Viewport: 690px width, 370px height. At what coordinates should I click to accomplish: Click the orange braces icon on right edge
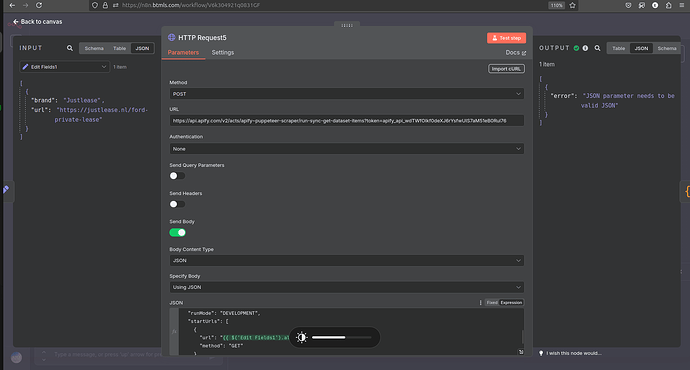point(687,191)
